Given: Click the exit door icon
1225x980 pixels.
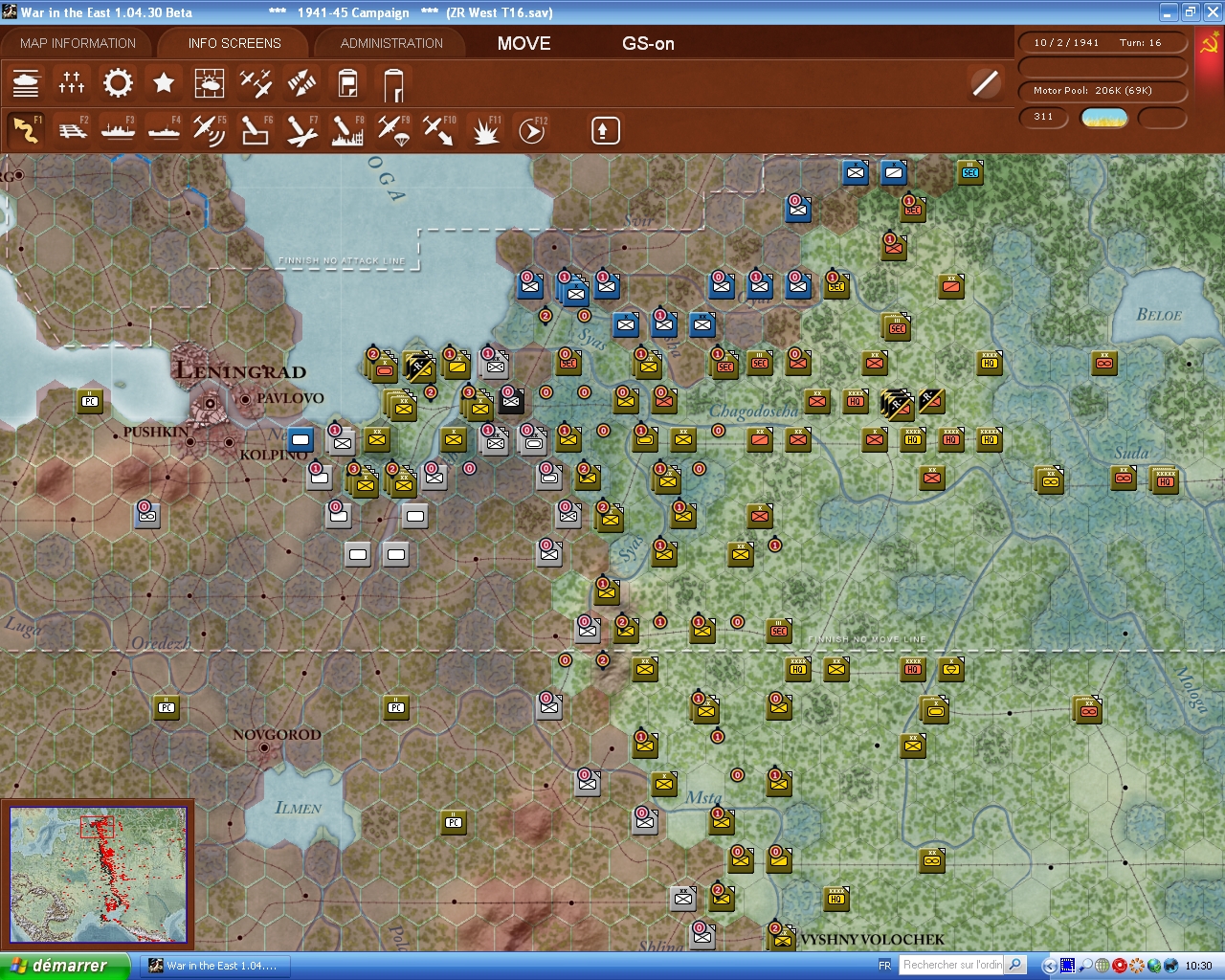Looking at the screenshot, I should coord(393,83).
